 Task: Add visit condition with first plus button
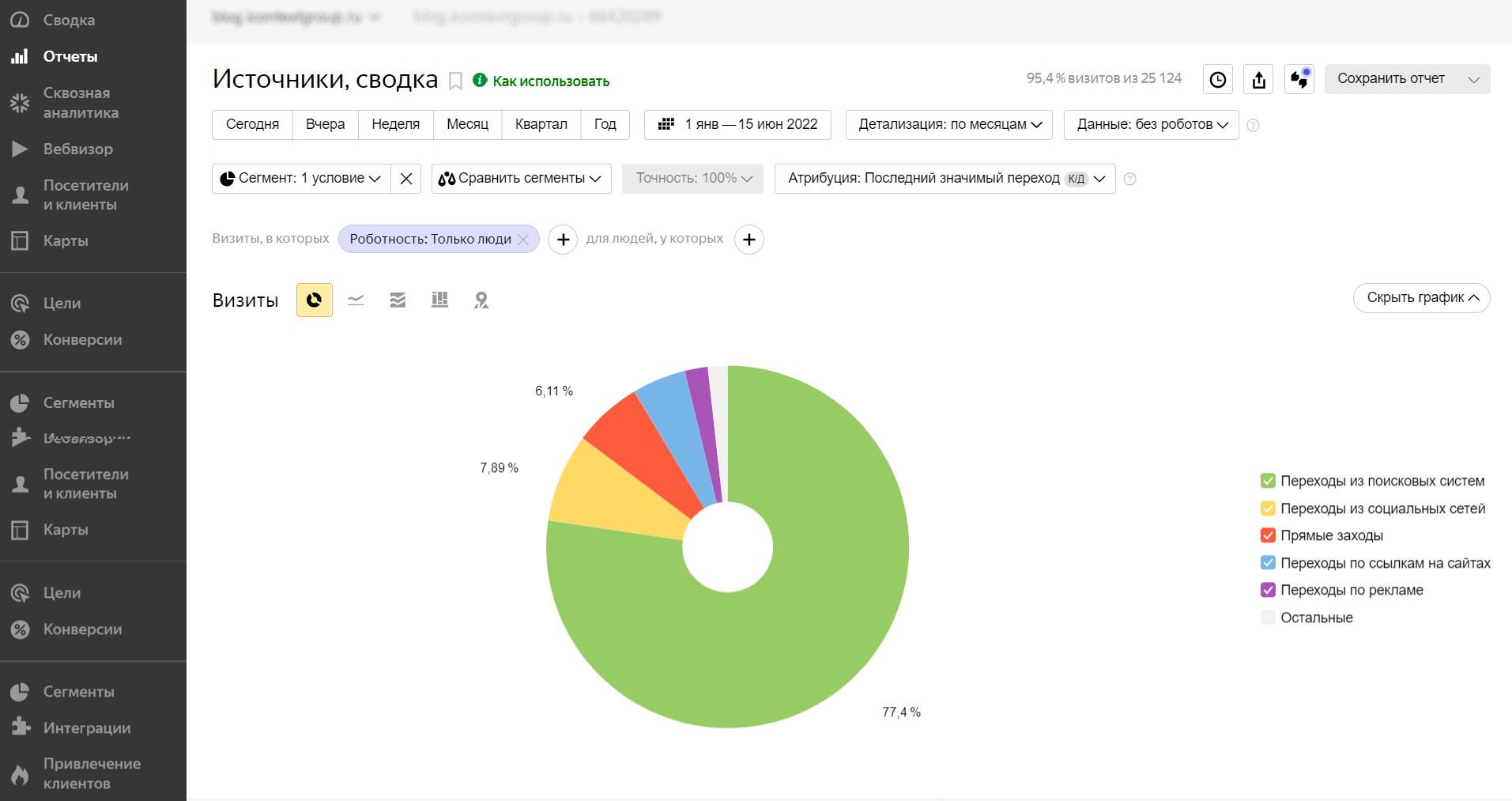click(563, 239)
